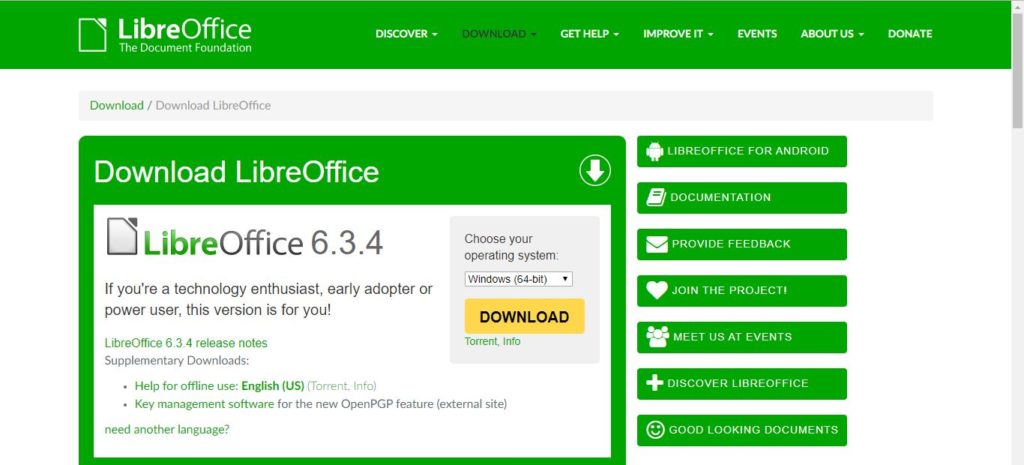Viewport: 1024px width, 465px height.
Task: Open the Documentation sidebar button
Action: tap(742, 197)
